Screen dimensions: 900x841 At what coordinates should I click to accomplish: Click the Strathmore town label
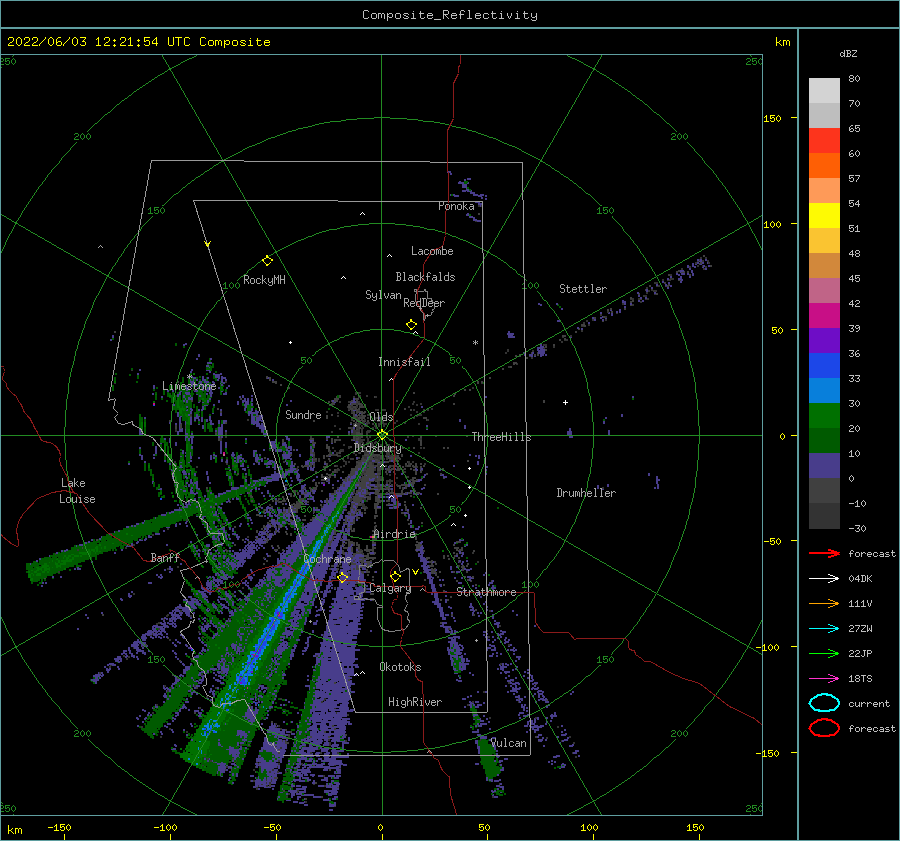486,592
